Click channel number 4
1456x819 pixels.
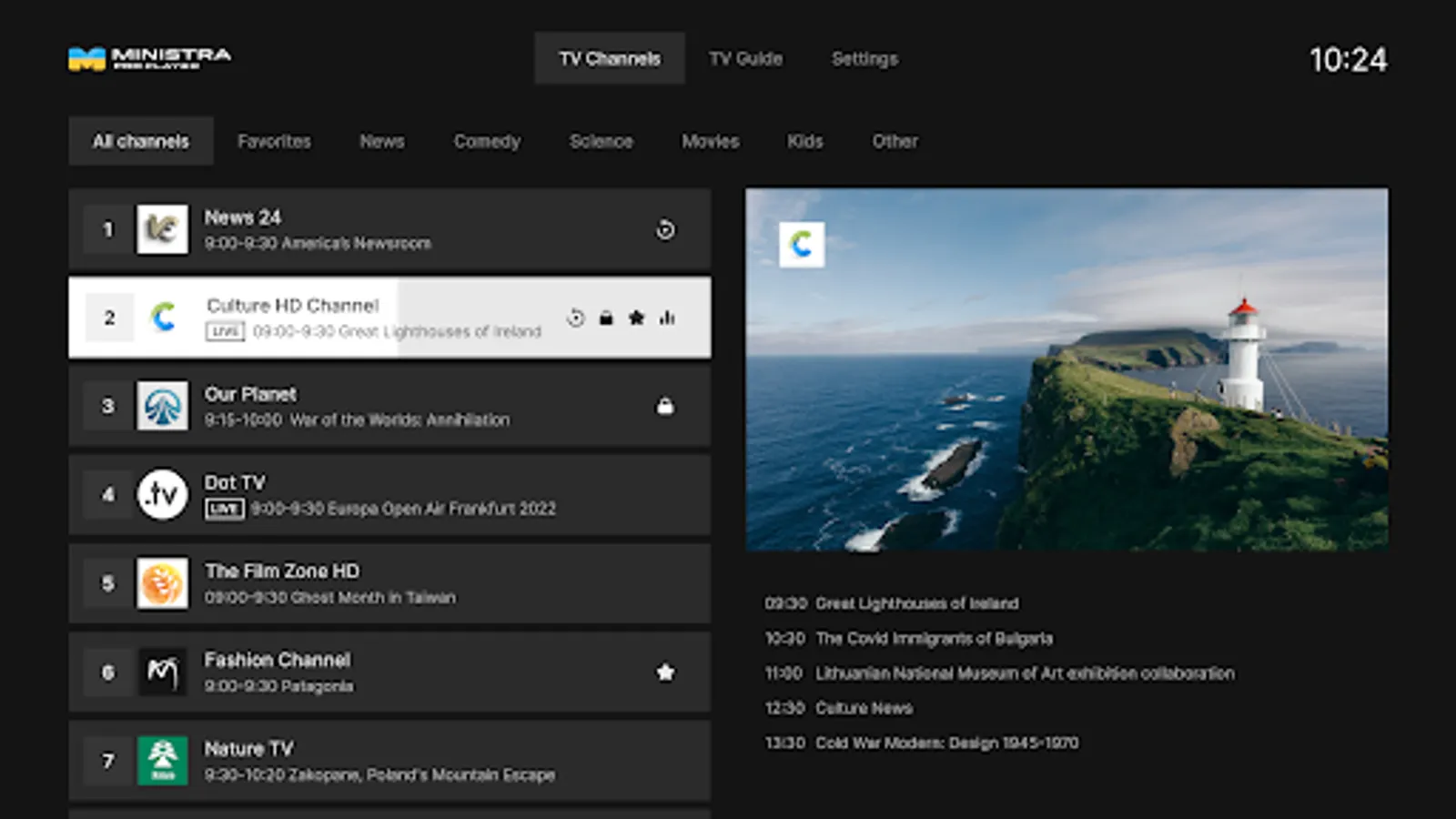pos(107,494)
